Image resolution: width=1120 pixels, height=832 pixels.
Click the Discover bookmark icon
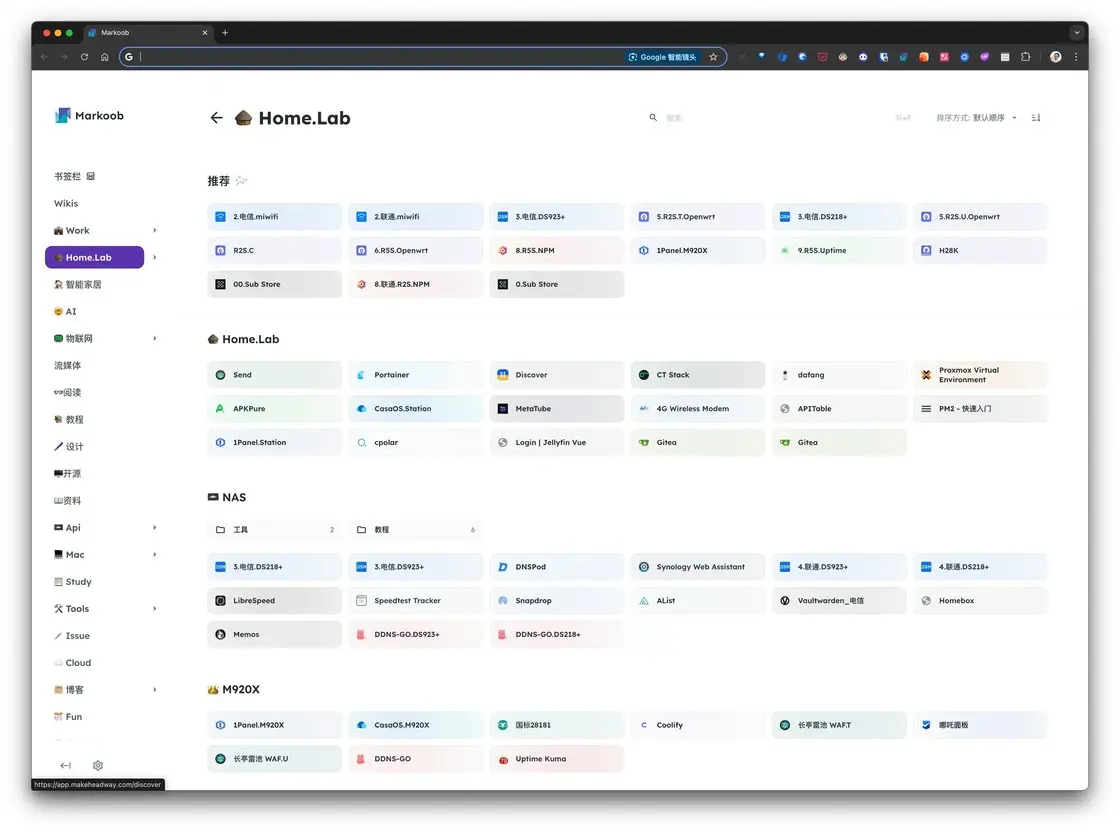point(503,375)
